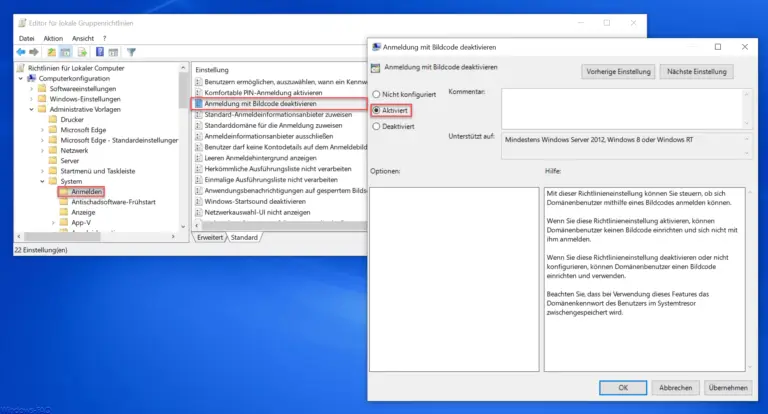The width and height of the screenshot is (768, 414).
Task: Open the Ansicht menu
Action: coord(83,38)
